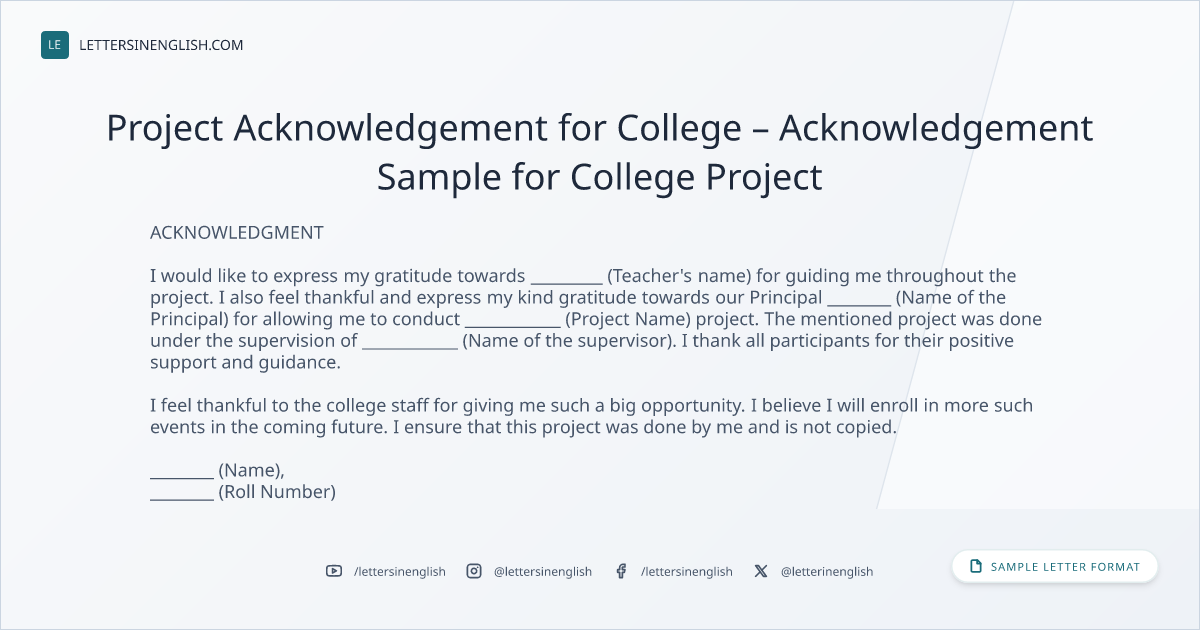Visit the @lettersinenglish Instagram handle
Viewport: 1200px width, 630px height.
(x=543, y=571)
